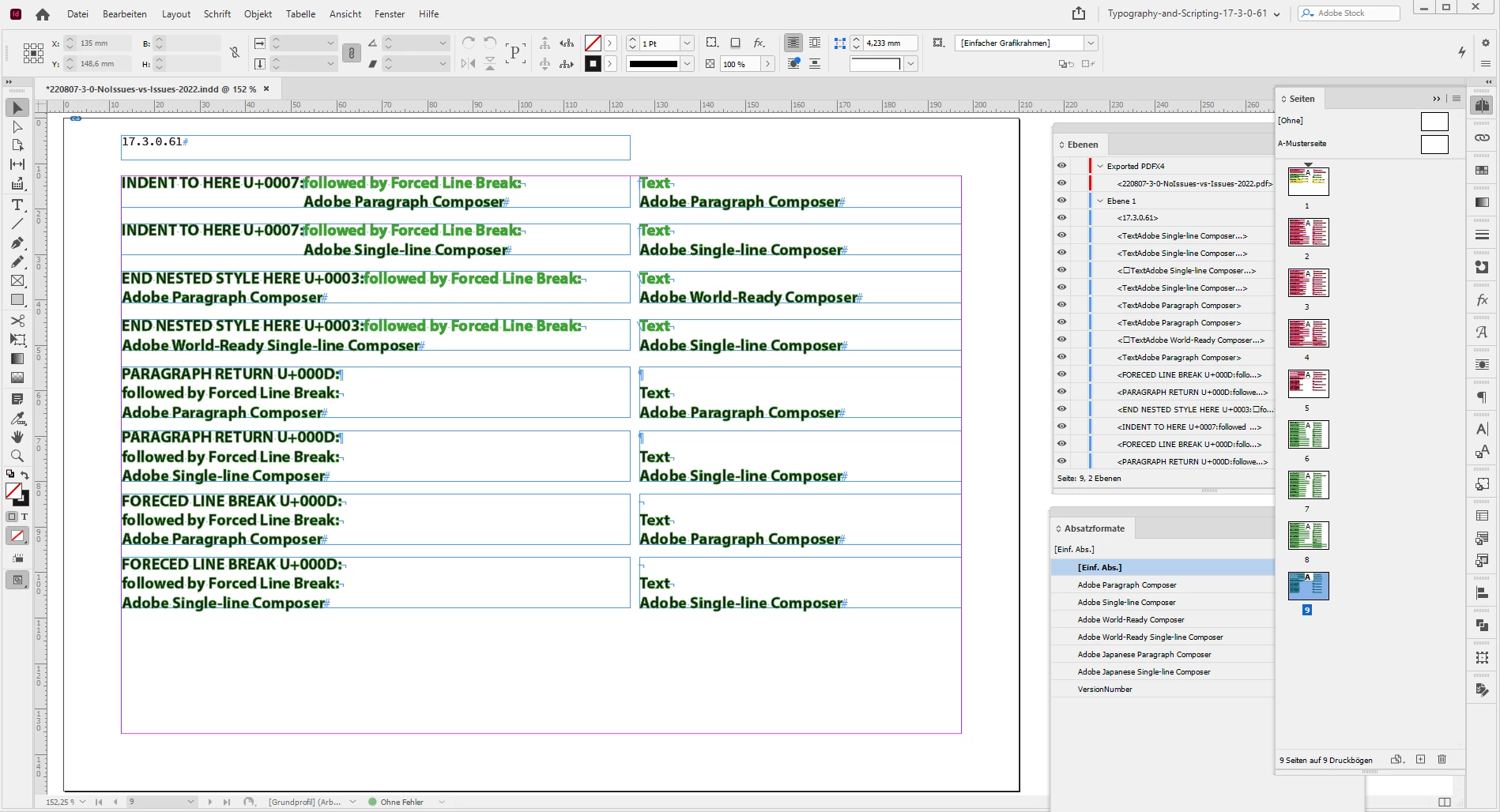This screenshot has height=812, width=1500.
Task: Hide the <INDENT TO HERE U+0007> layer item
Action: [1061, 427]
